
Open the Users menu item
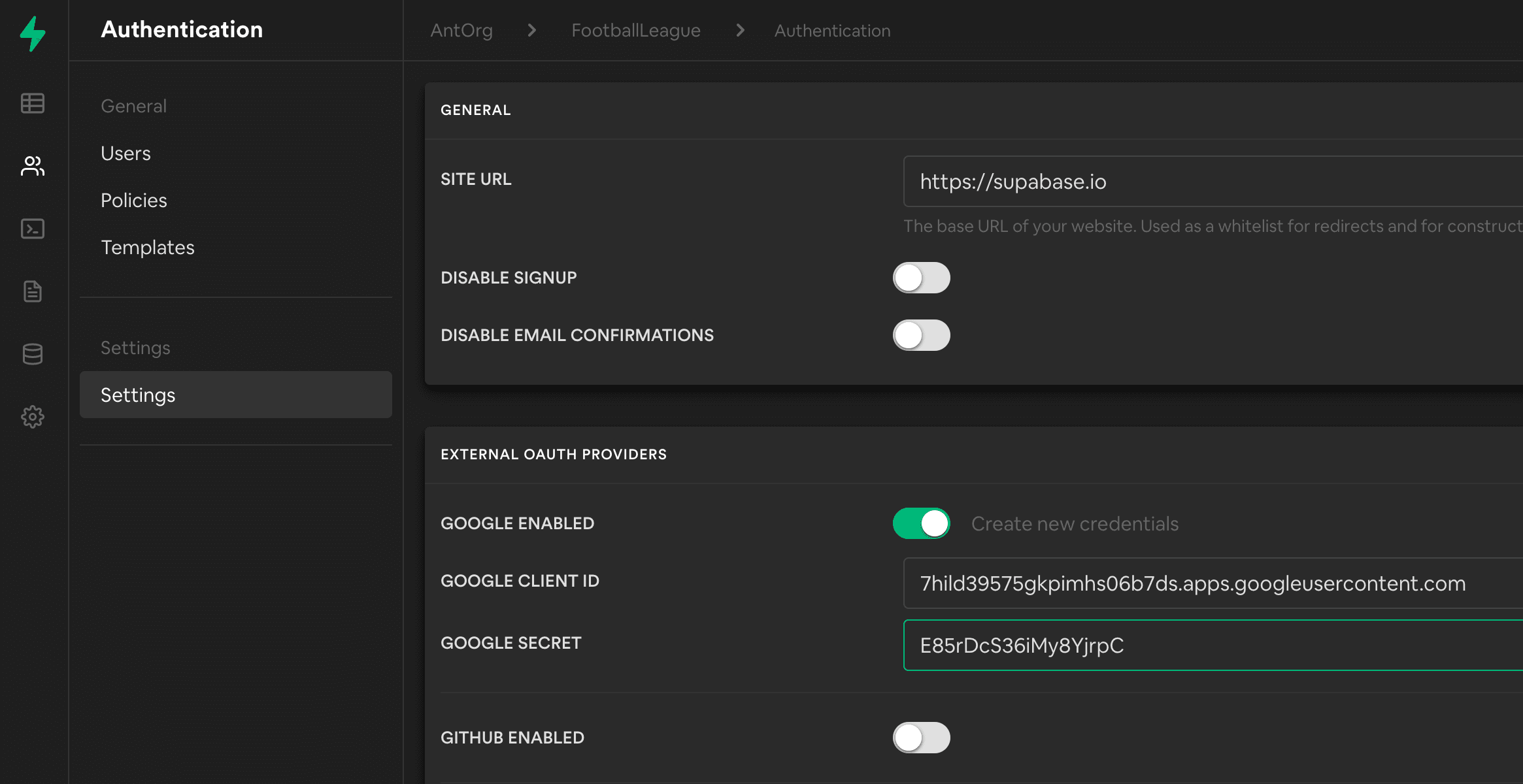click(x=125, y=152)
